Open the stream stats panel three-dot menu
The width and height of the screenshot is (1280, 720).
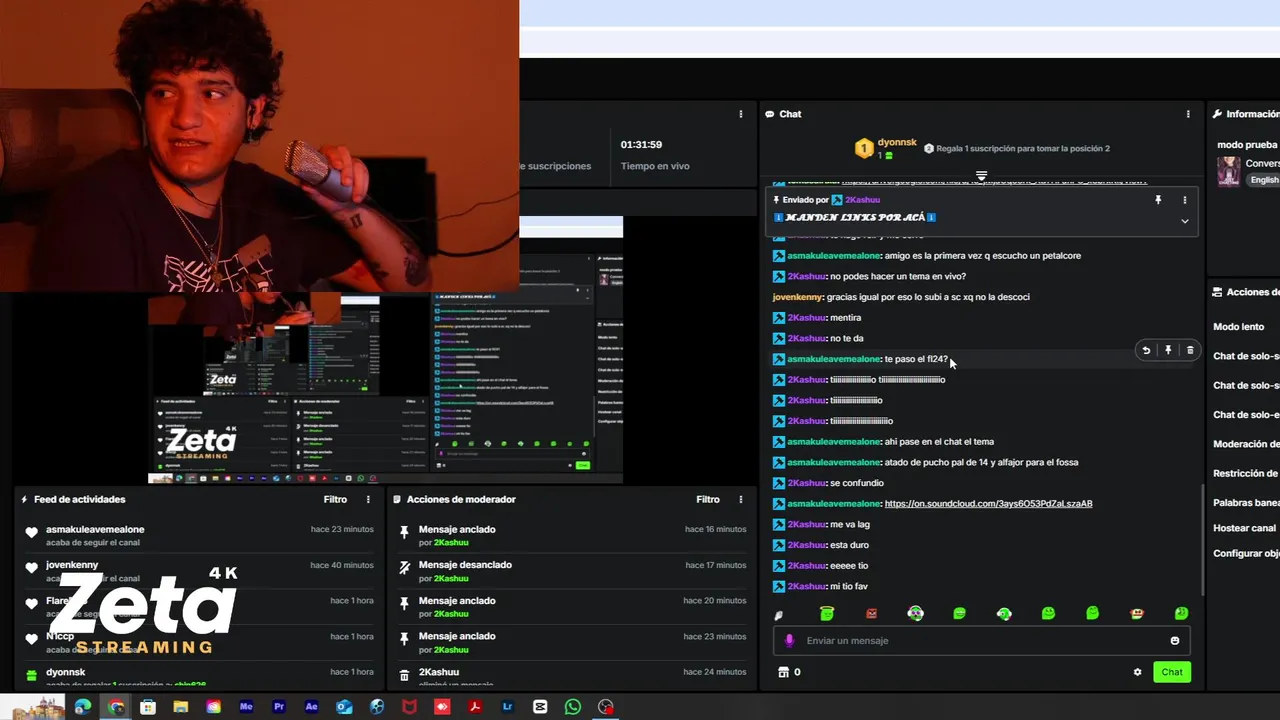(x=741, y=114)
